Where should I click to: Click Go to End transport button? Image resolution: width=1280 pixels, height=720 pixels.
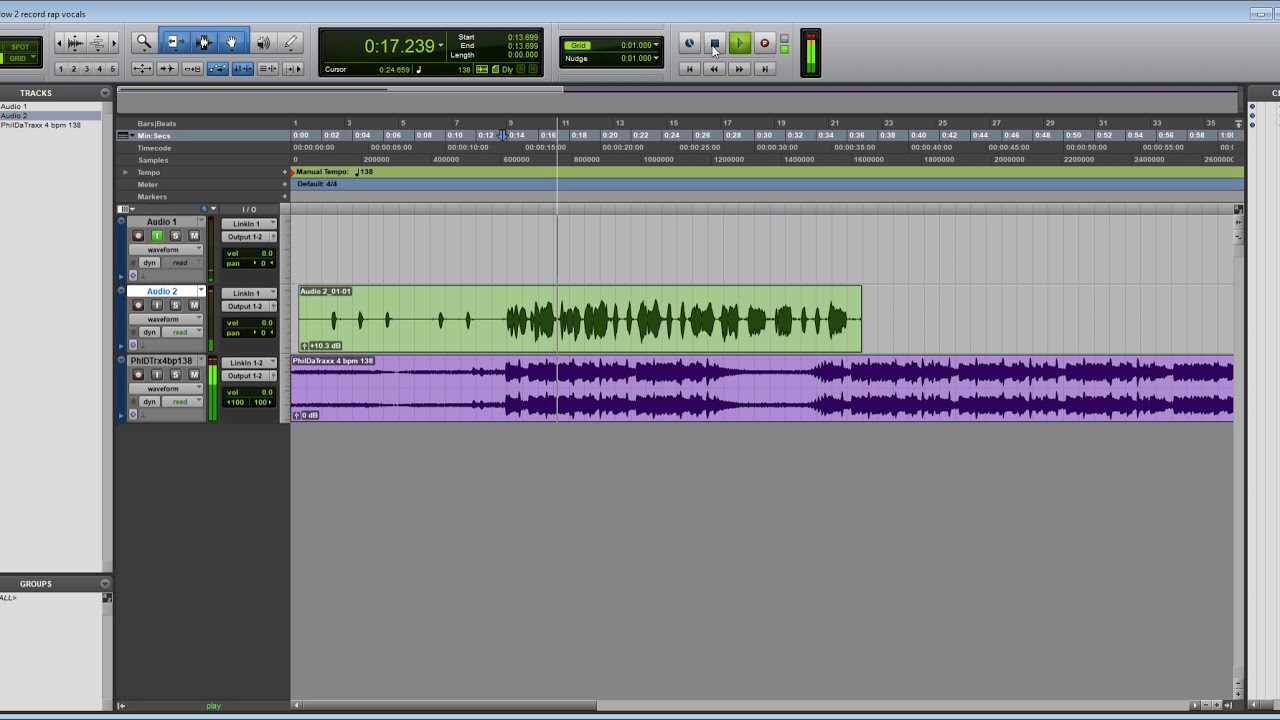point(764,69)
